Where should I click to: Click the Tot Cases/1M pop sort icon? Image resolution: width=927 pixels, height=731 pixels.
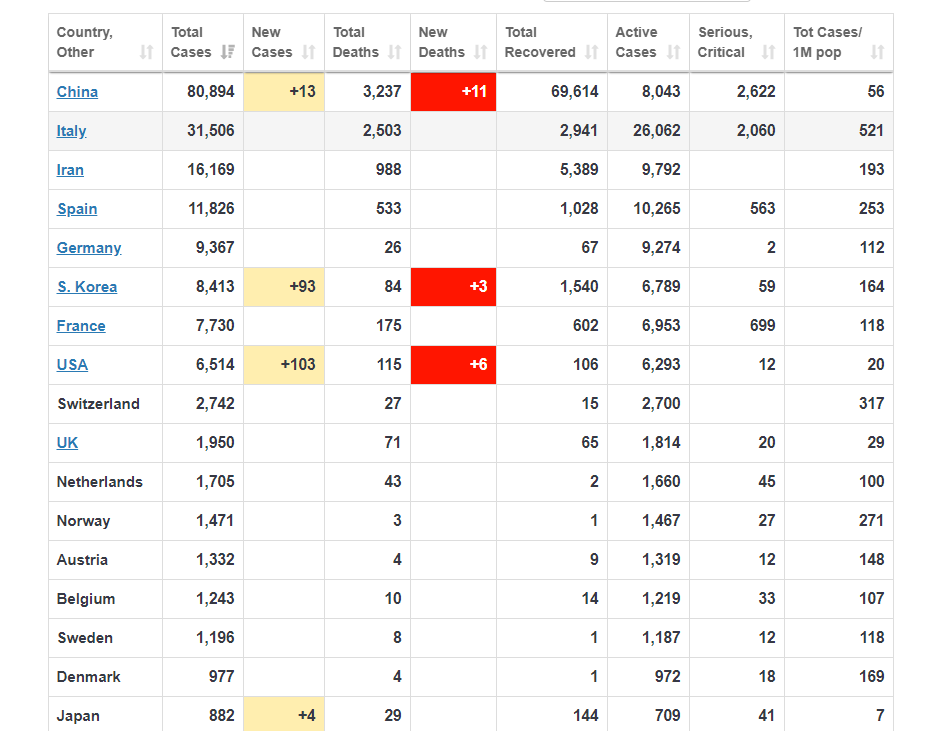tap(877, 52)
